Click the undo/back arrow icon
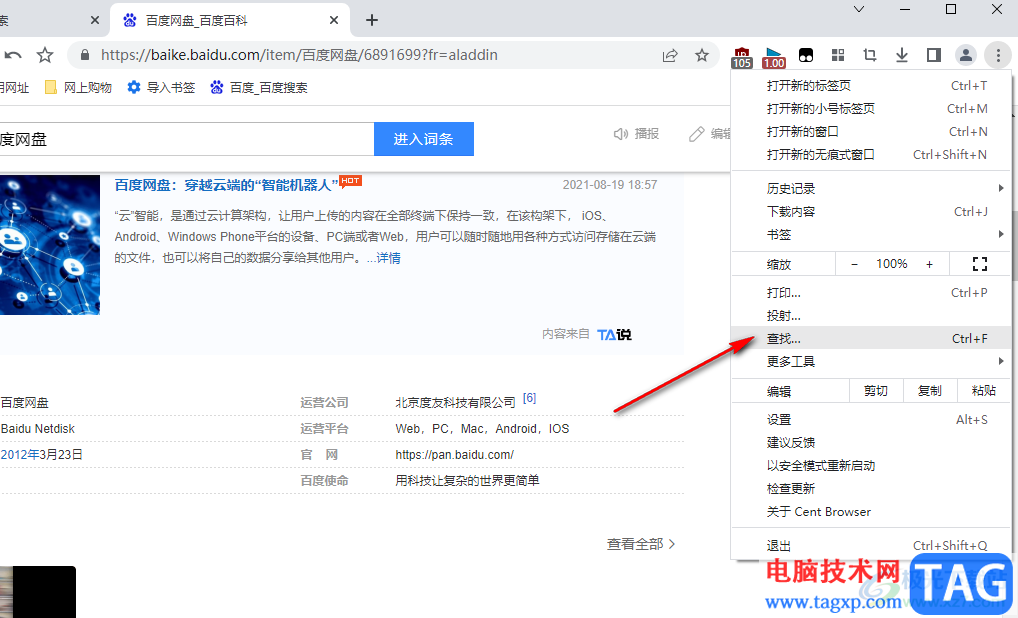The width and height of the screenshot is (1018, 618). (x=13, y=55)
